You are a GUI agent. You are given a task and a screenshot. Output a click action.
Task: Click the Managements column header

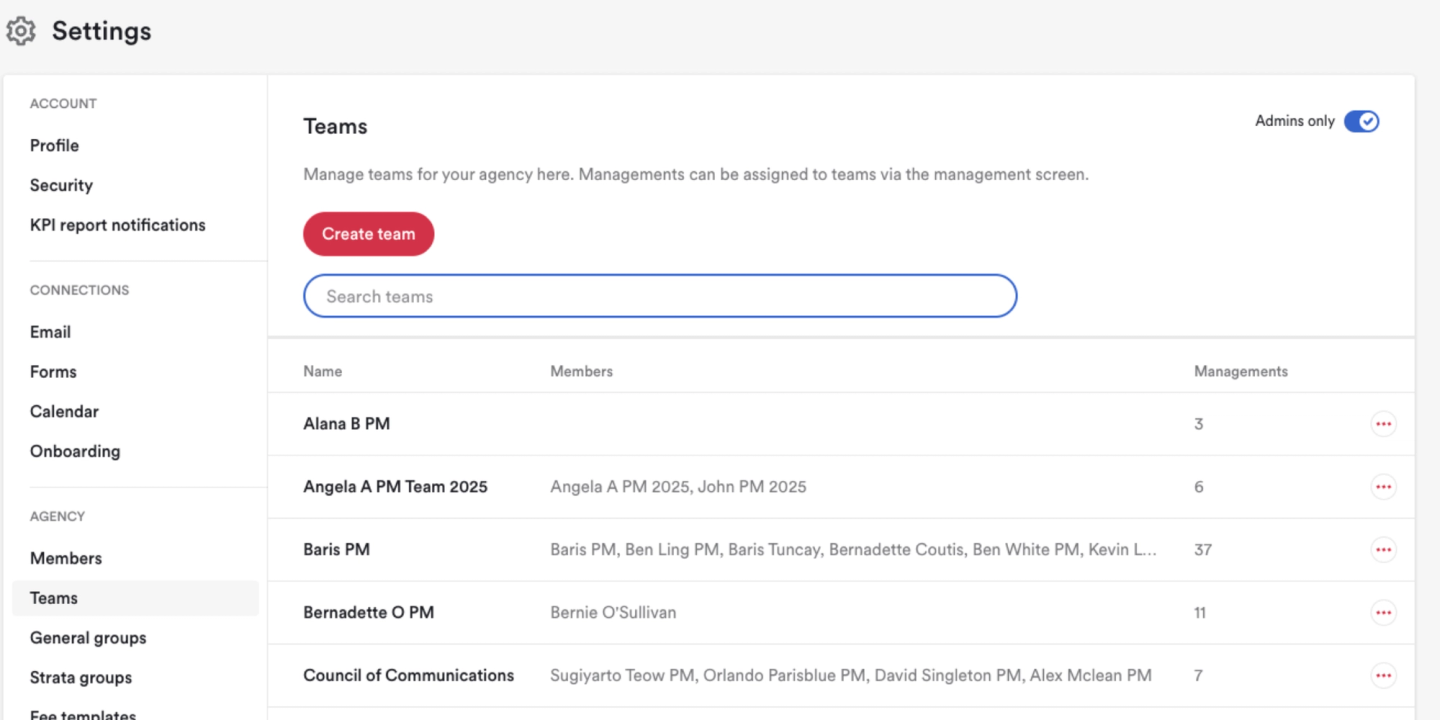tap(1240, 371)
